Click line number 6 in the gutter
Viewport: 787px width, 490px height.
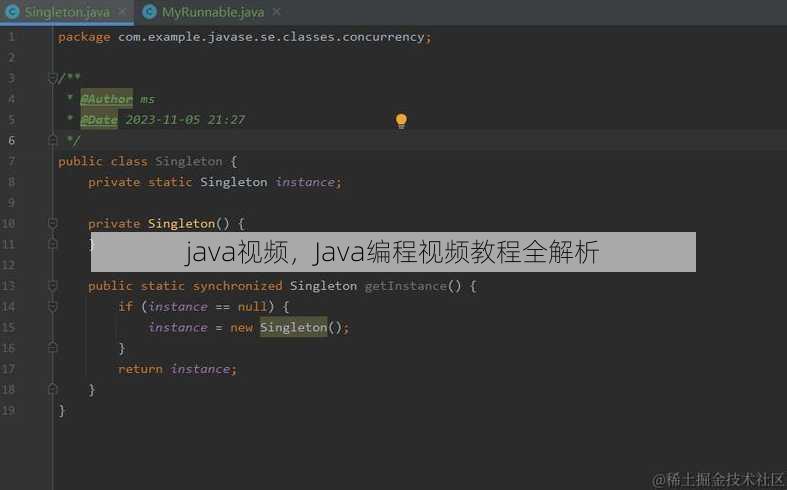[x=12, y=140]
